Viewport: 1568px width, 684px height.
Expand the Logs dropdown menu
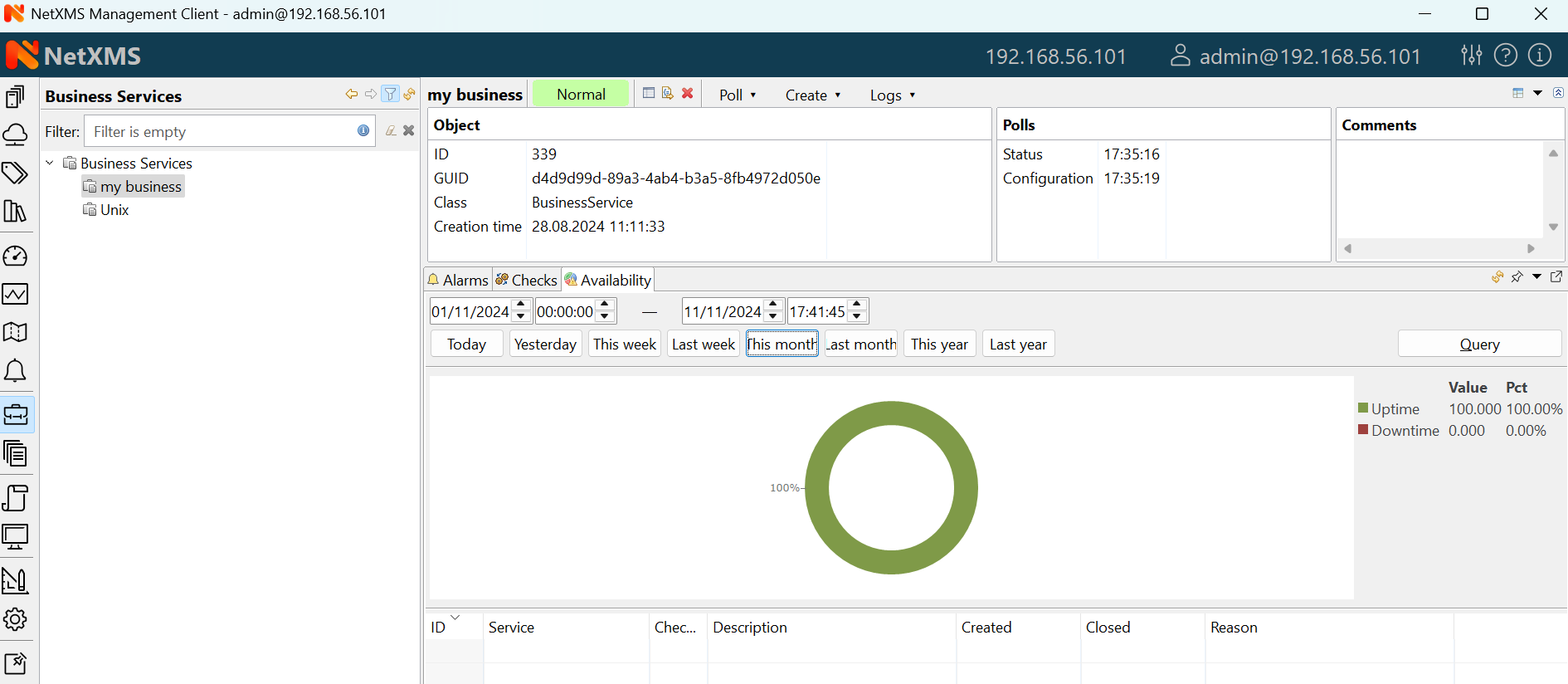(892, 95)
